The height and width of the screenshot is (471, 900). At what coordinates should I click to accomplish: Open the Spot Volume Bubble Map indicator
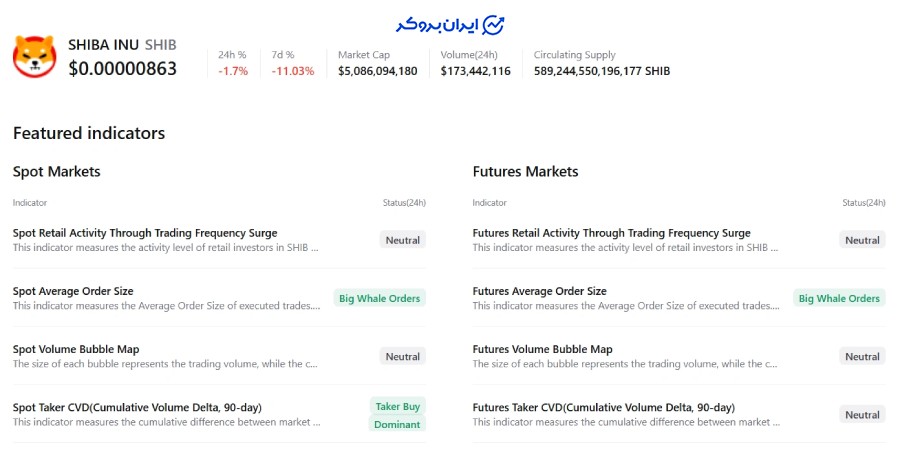point(76,349)
